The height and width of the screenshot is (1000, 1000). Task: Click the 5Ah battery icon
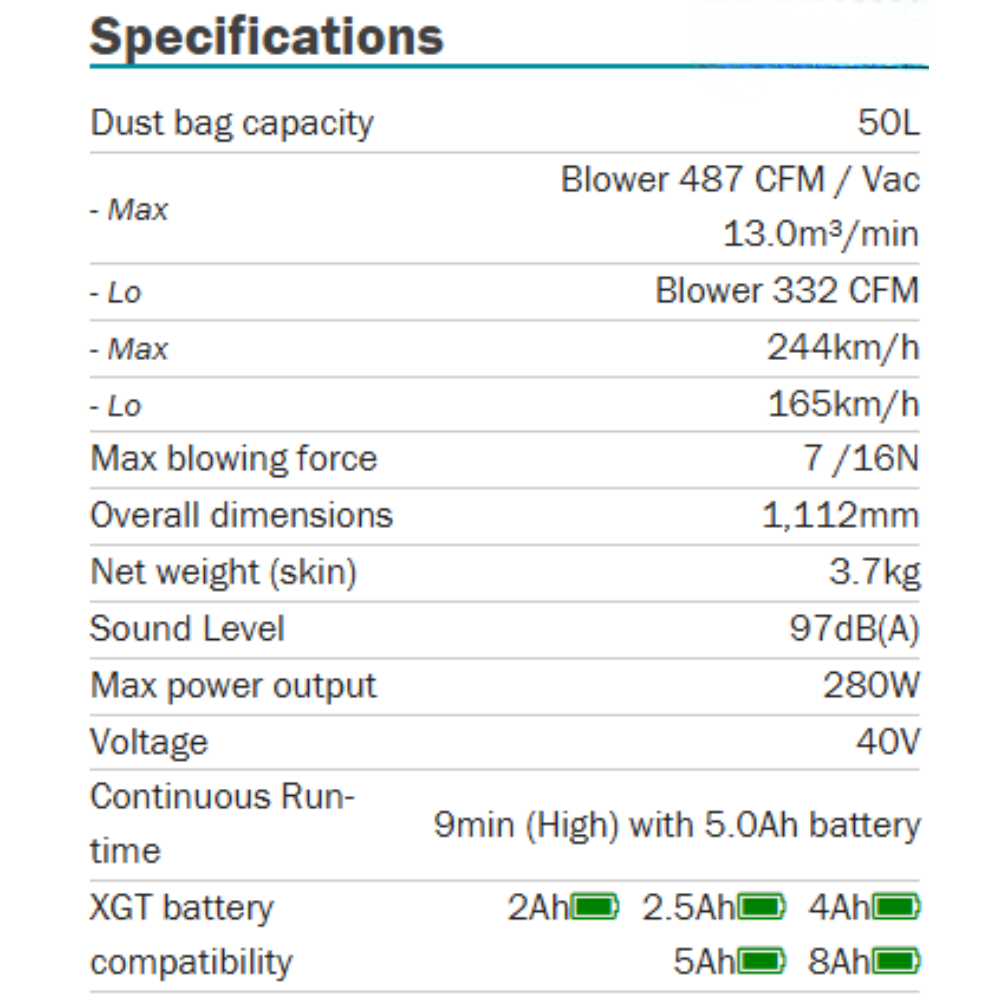(760, 963)
